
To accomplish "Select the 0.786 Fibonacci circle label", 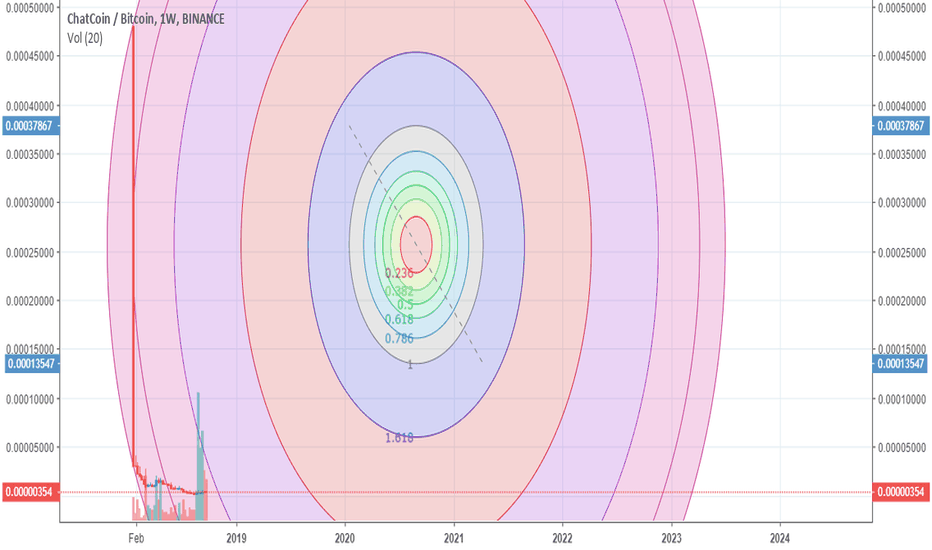I will [x=399, y=338].
